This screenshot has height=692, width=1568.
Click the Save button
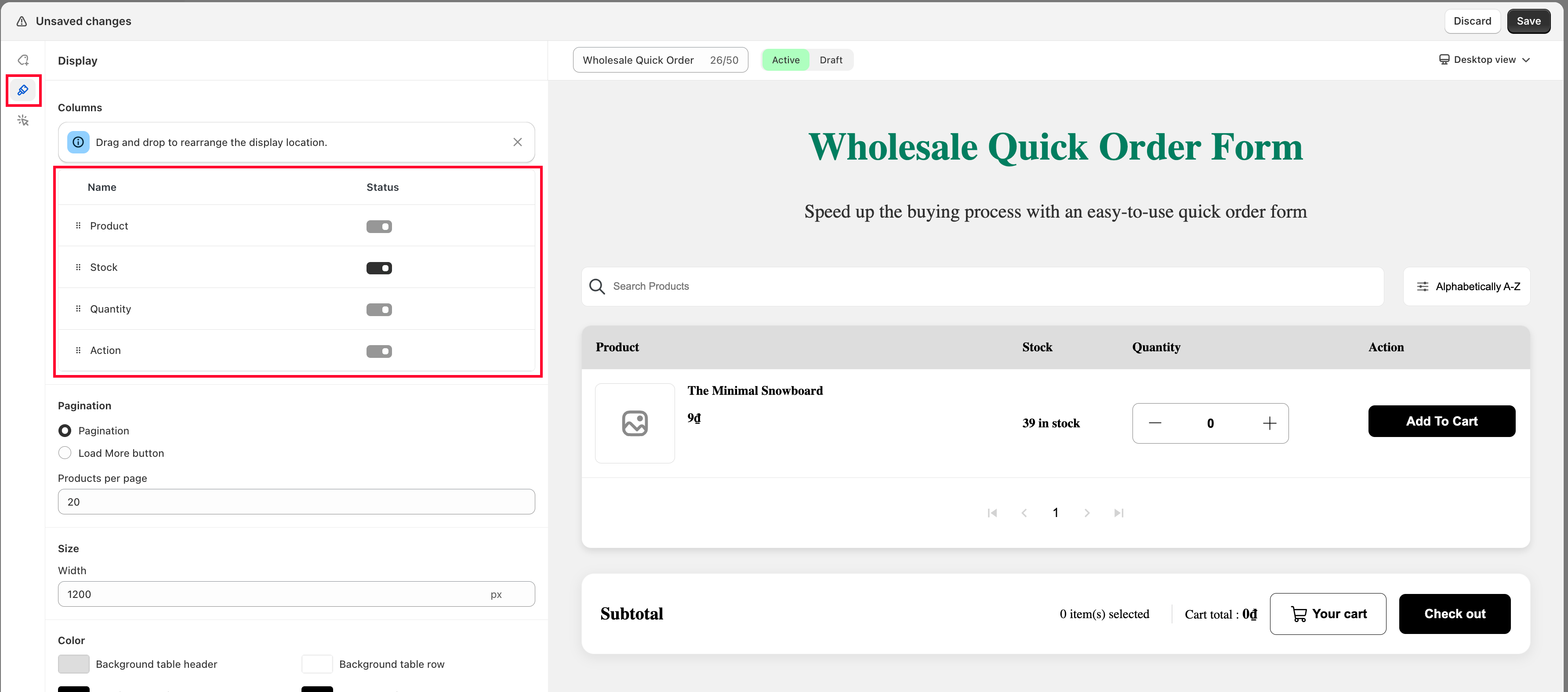tap(1528, 21)
